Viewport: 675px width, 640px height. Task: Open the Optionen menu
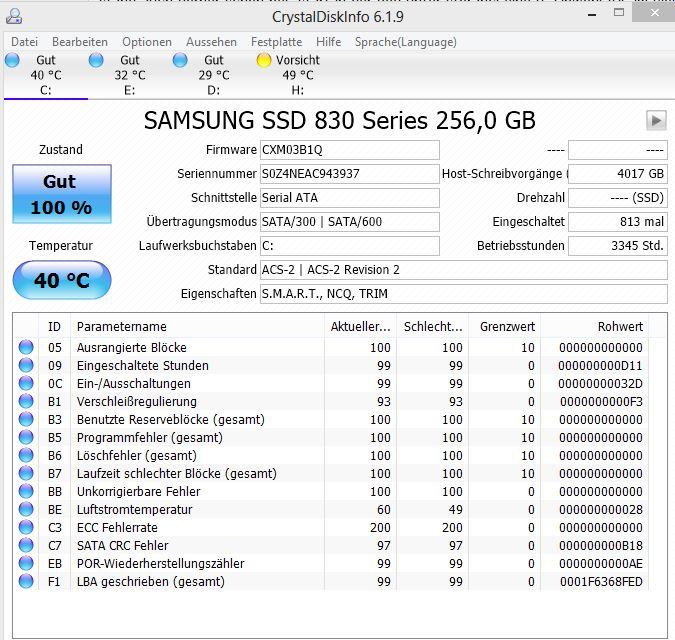point(147,42)
